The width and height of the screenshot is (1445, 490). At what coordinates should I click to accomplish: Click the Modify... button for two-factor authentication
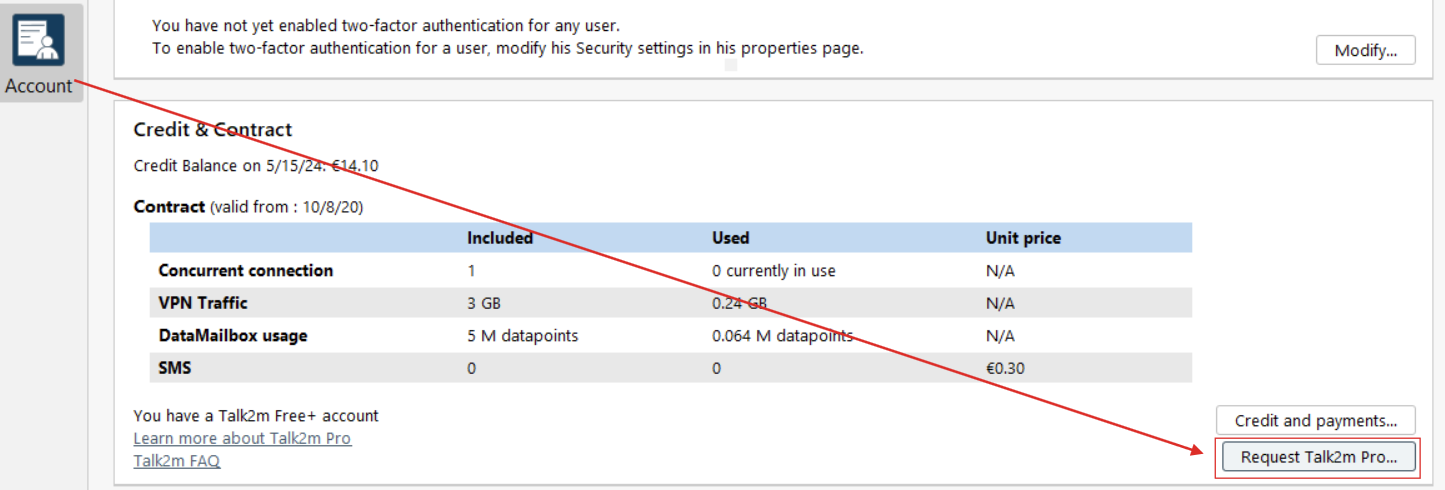[x=1365, y=50]
